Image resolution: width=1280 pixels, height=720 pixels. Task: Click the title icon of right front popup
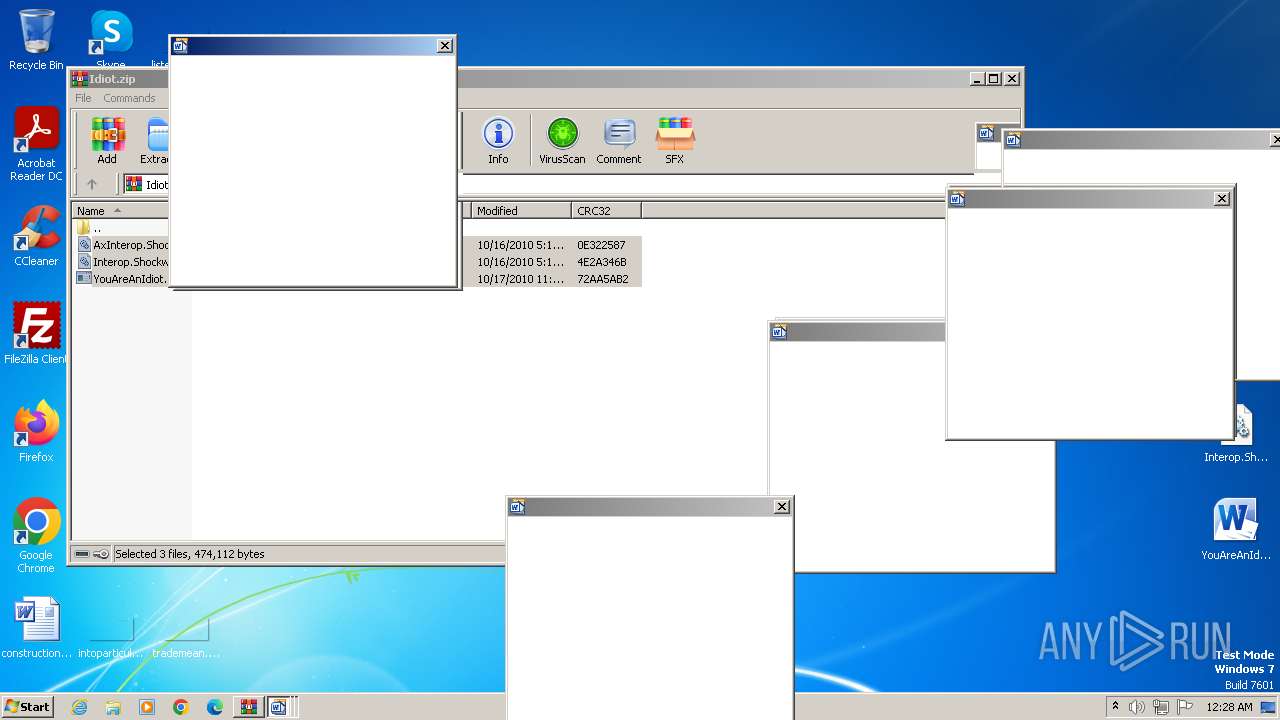[x=957, y=199]
